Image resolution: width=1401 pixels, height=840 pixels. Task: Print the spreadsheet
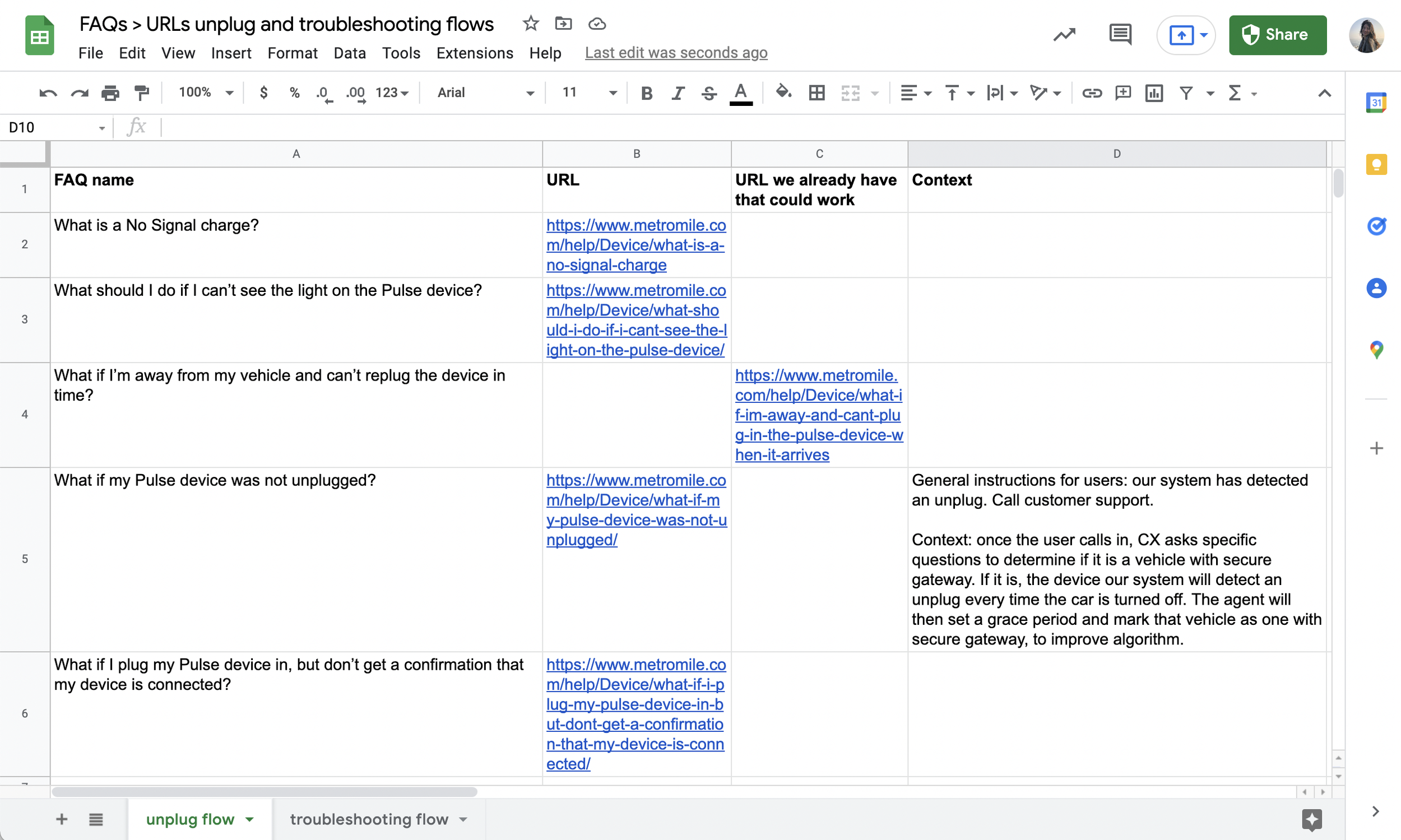coord(110,93)
